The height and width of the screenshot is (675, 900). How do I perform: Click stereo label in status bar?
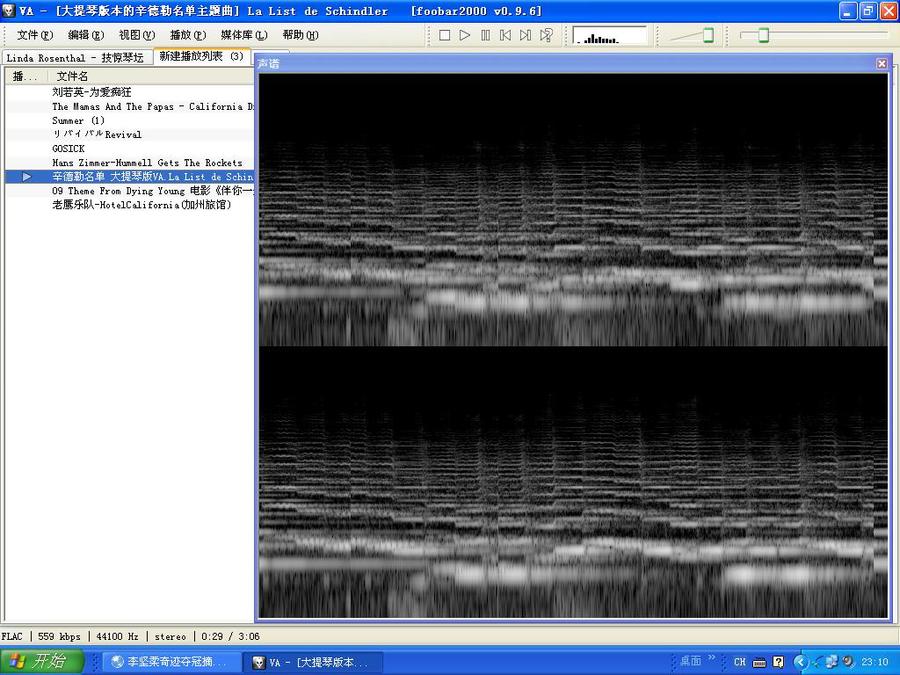[x=170, y=637]
